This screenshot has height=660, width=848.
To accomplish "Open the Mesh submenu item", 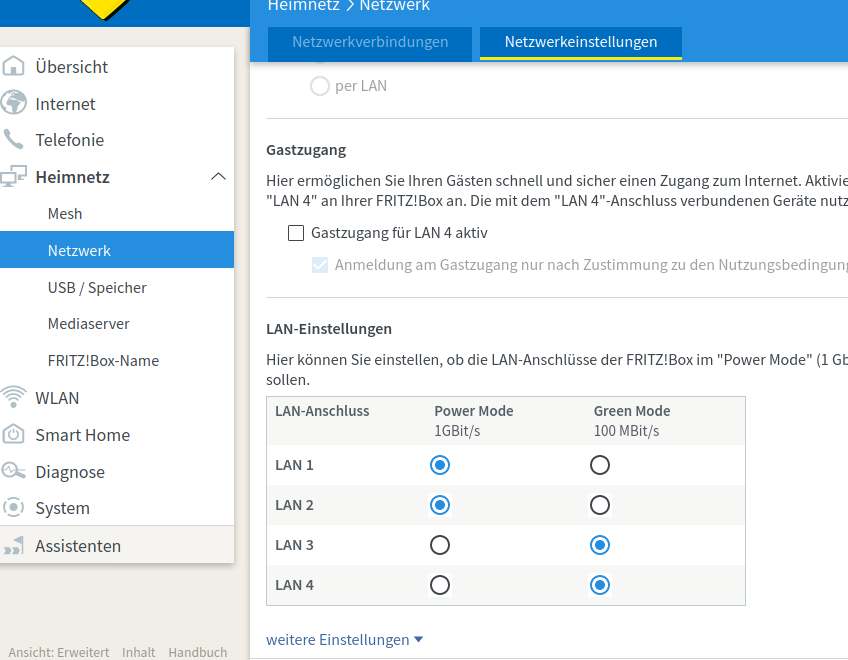I will click(x=65, y=214).
